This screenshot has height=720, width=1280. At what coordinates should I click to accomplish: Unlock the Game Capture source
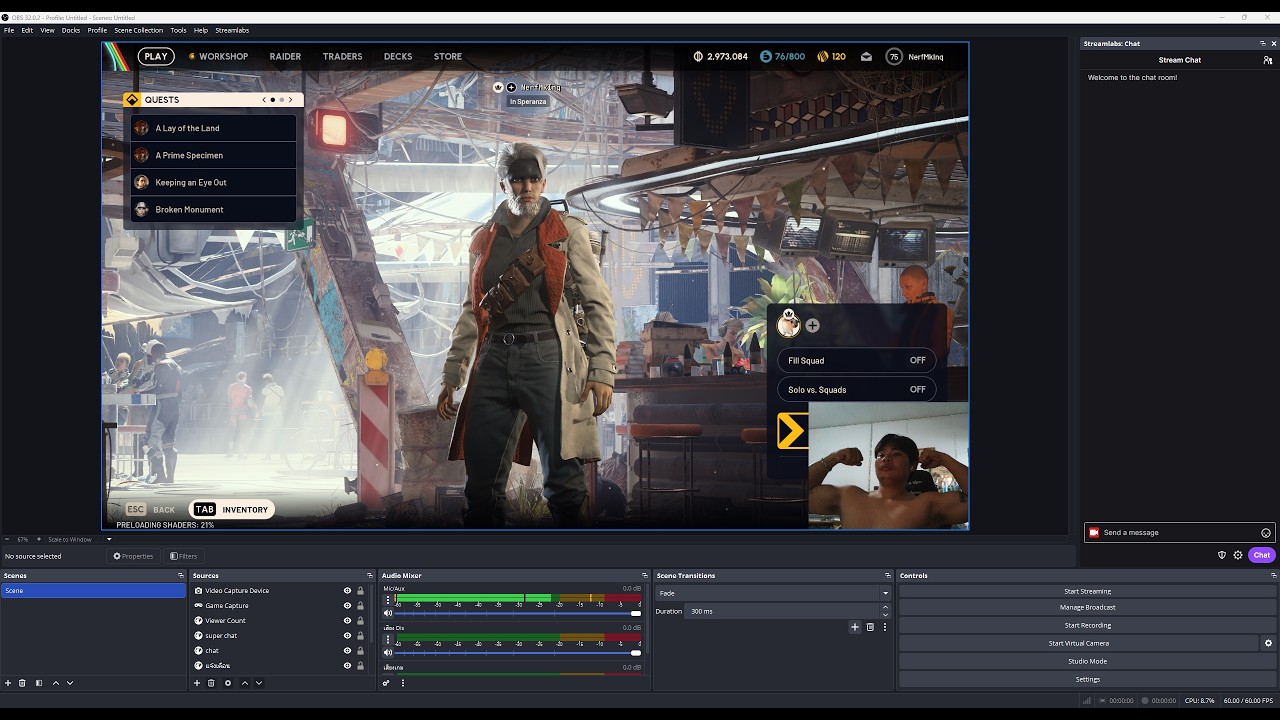coord(360,605)
